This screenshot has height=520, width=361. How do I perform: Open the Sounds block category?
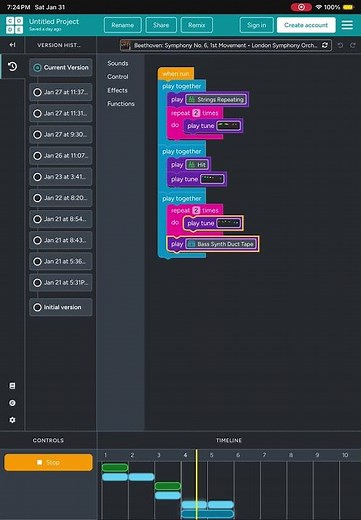(x=118, y=63)
